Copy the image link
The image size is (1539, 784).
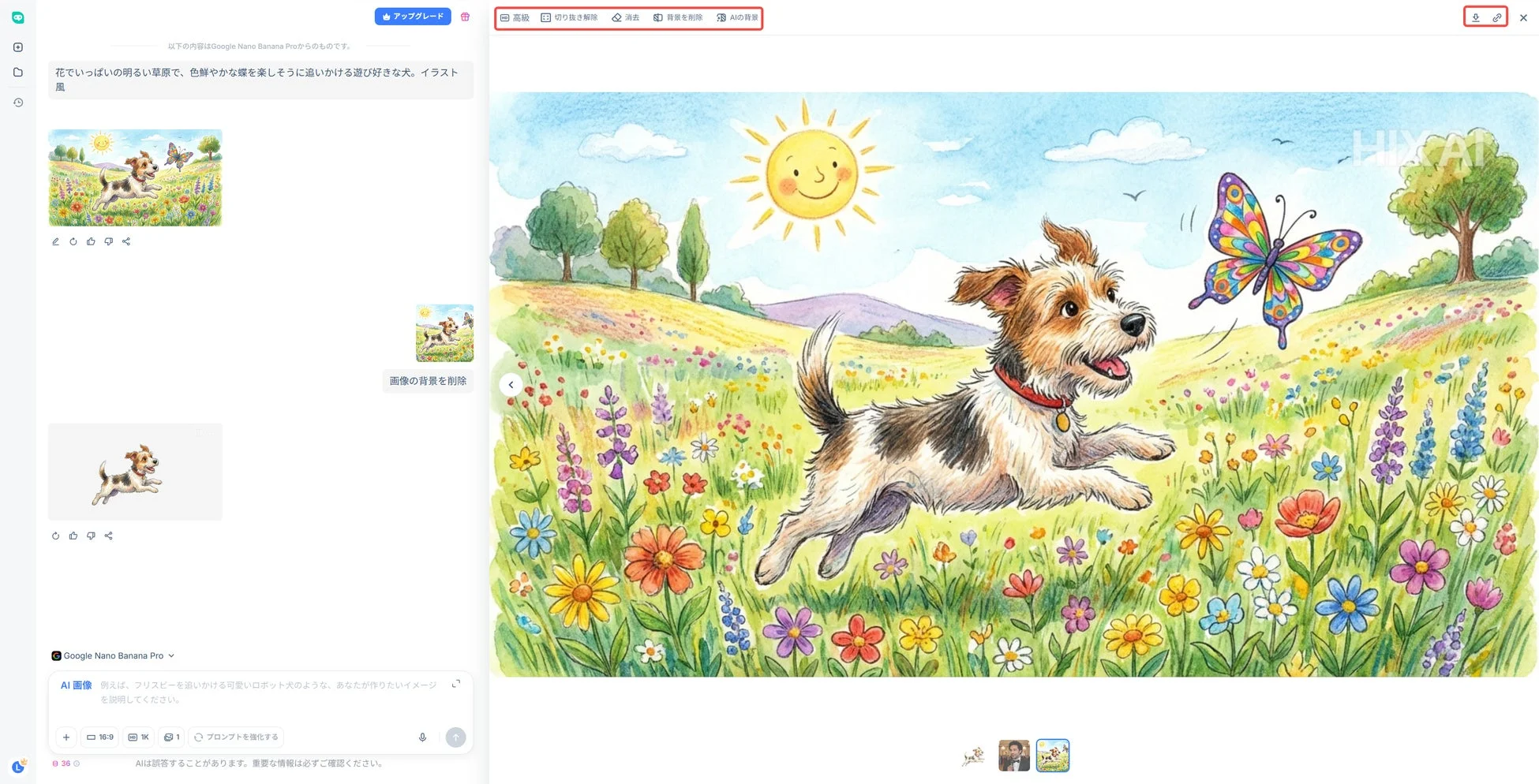click(1496, 17)
